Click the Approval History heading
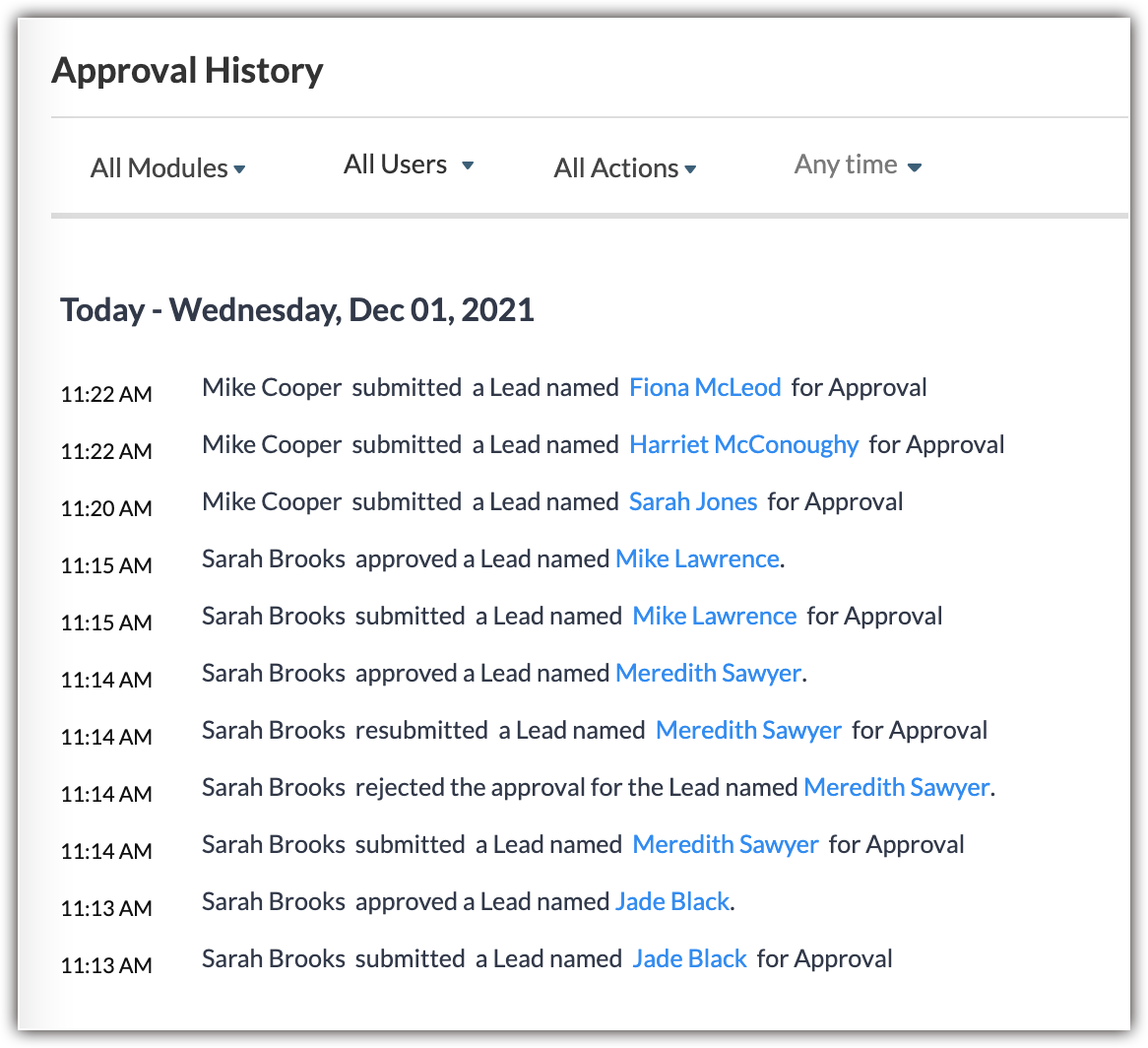The height and width of the screenshot is (1048, 1148). point(187,71)
